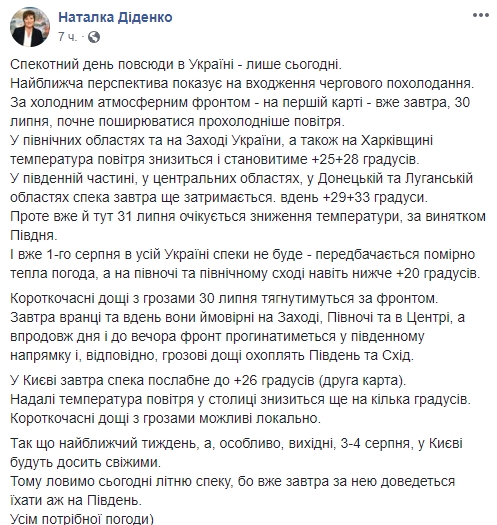Screen dimensions: 497x525
Task: Click the line starting 'Проте вже й тут 31 липня'
Action: click(248, 217)
